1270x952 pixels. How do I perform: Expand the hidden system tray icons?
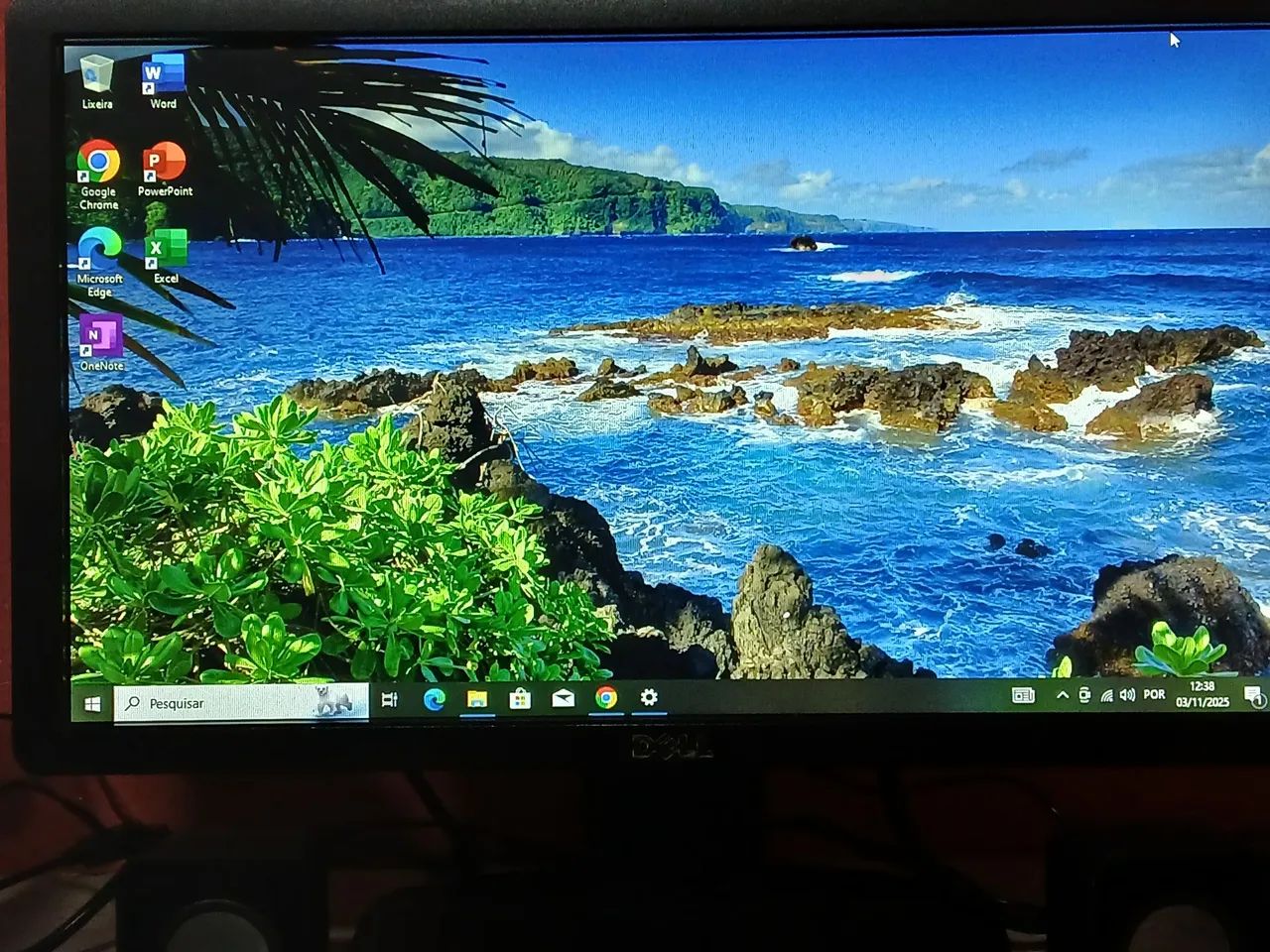[x=1062, y=695]
